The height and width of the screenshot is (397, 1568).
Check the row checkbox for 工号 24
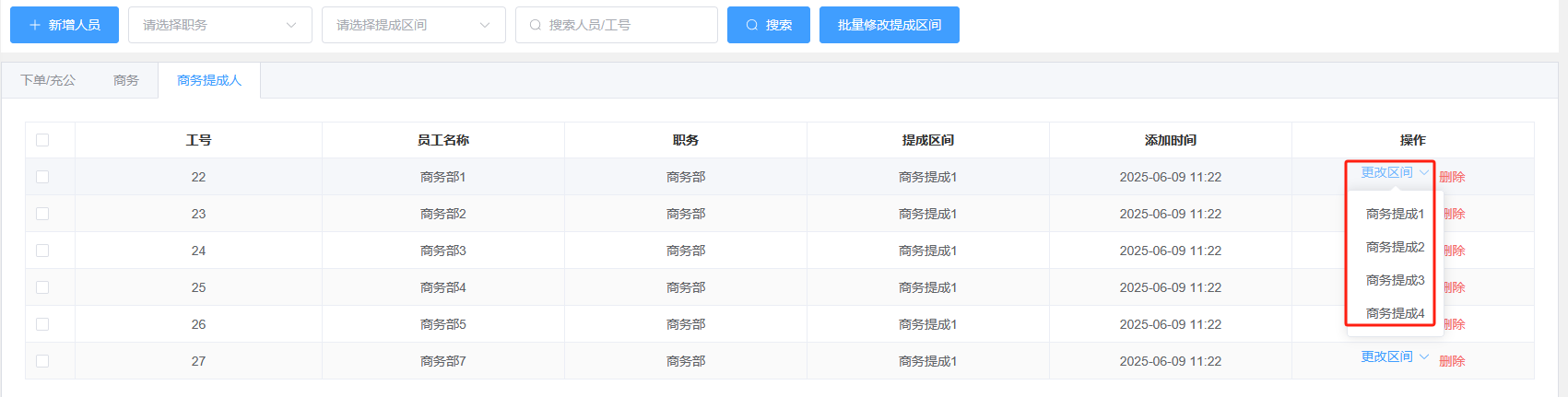point(42,251)
